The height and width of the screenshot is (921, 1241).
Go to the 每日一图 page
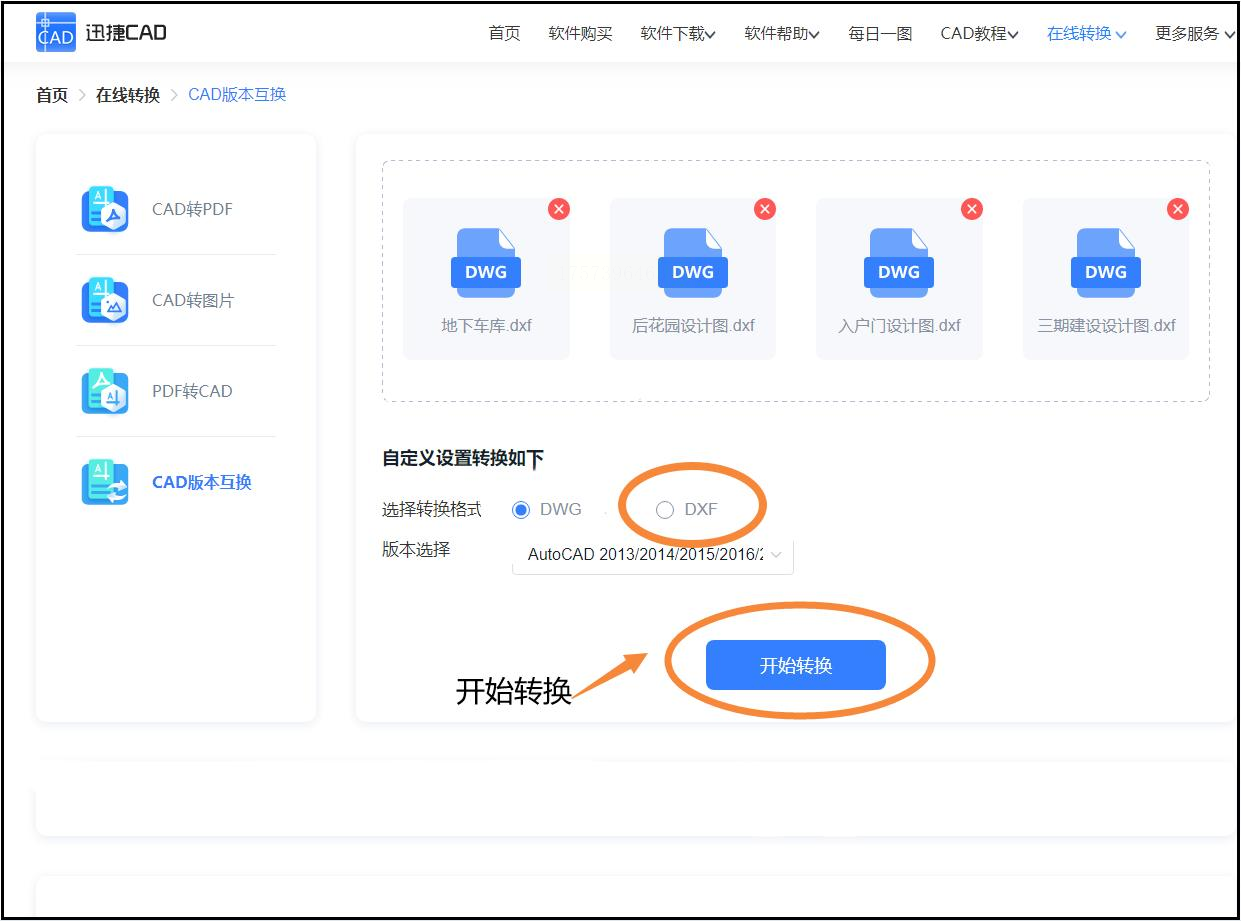point(880,34)
